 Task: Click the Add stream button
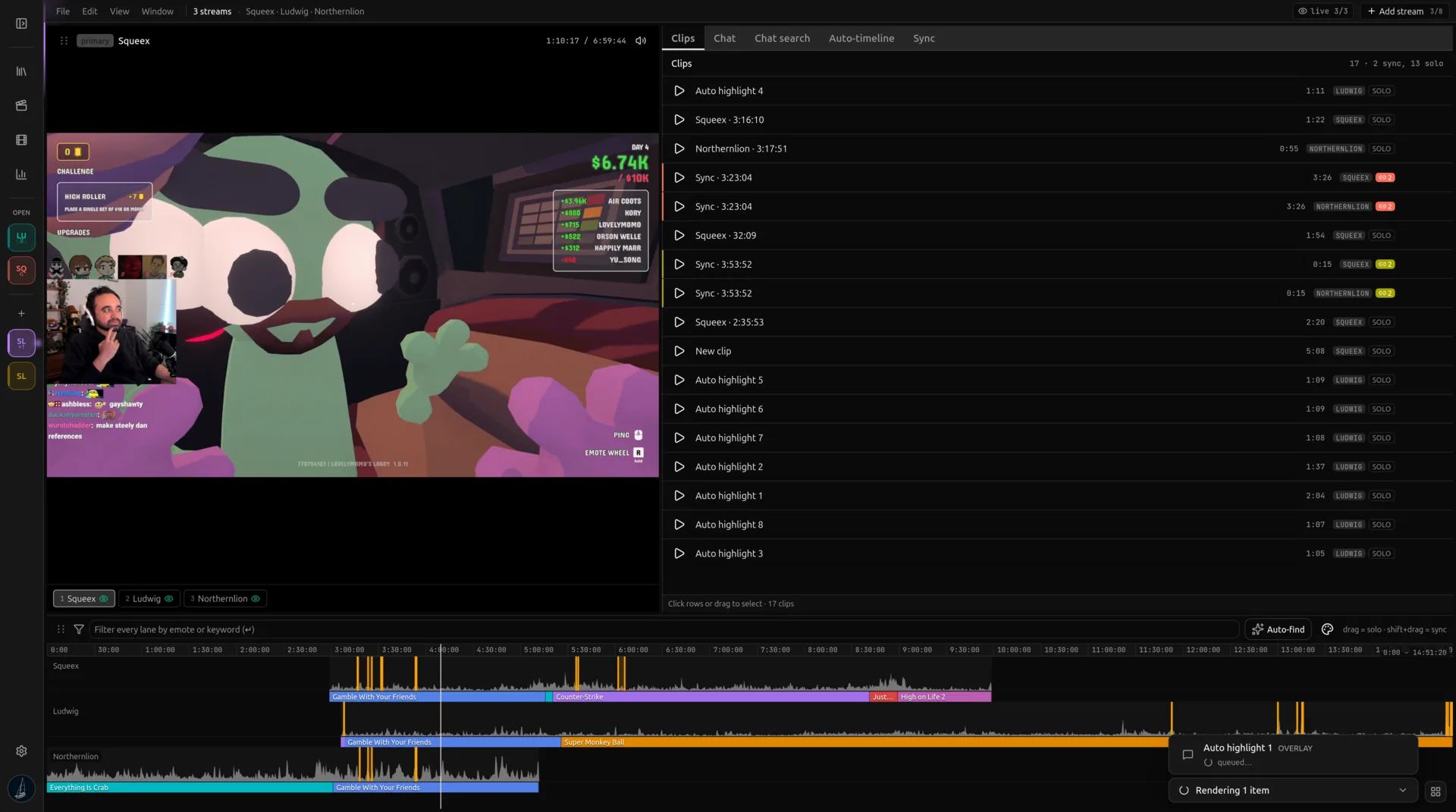pos(1405,11)
